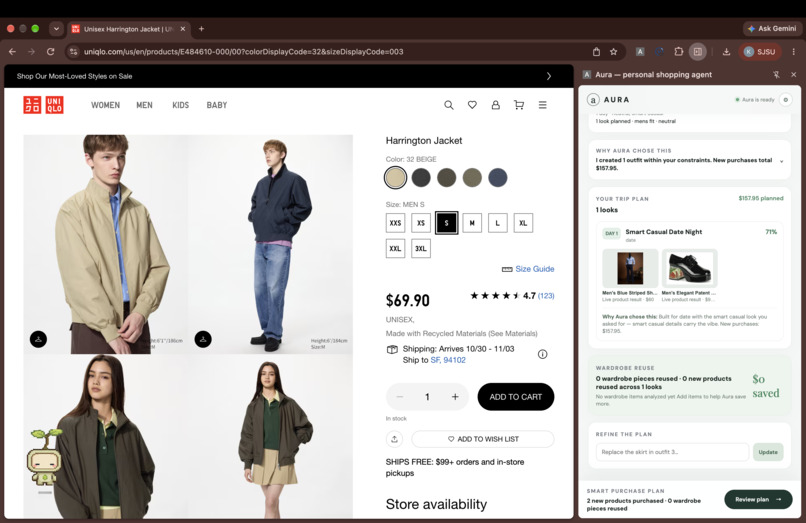Image resolution: width=806 pixels, height=523 pixels.
Task: Click the browser back arrow
Action: [x=12, y=51]
